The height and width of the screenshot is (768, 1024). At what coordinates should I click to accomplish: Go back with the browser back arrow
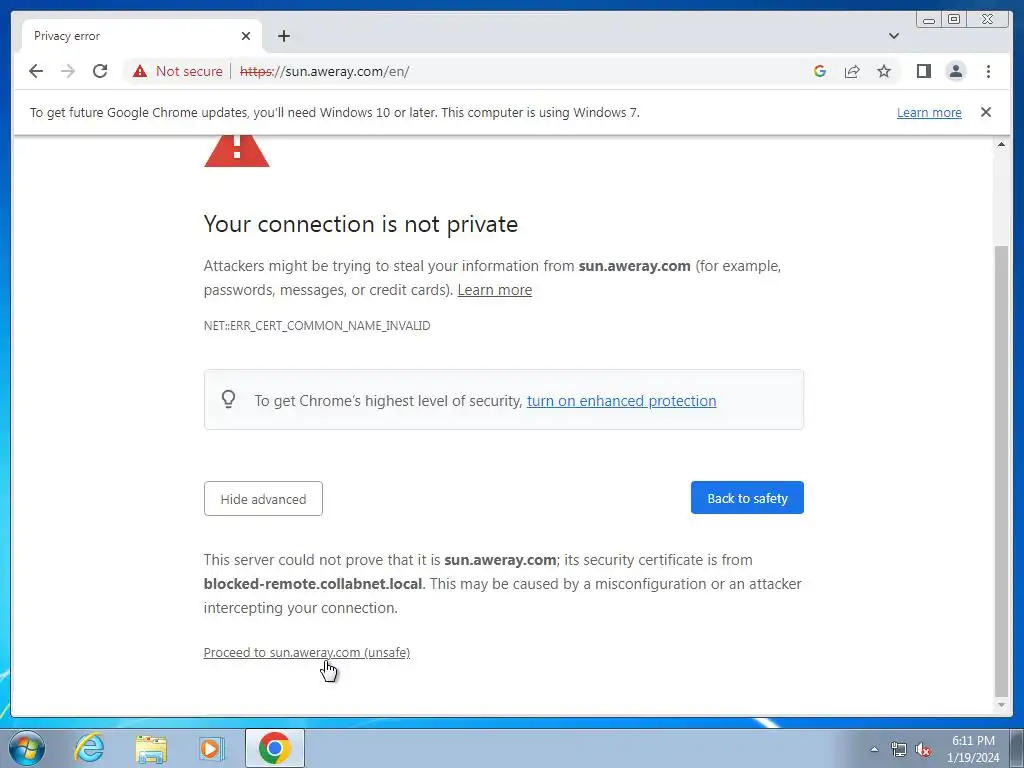tap(36, 71)
